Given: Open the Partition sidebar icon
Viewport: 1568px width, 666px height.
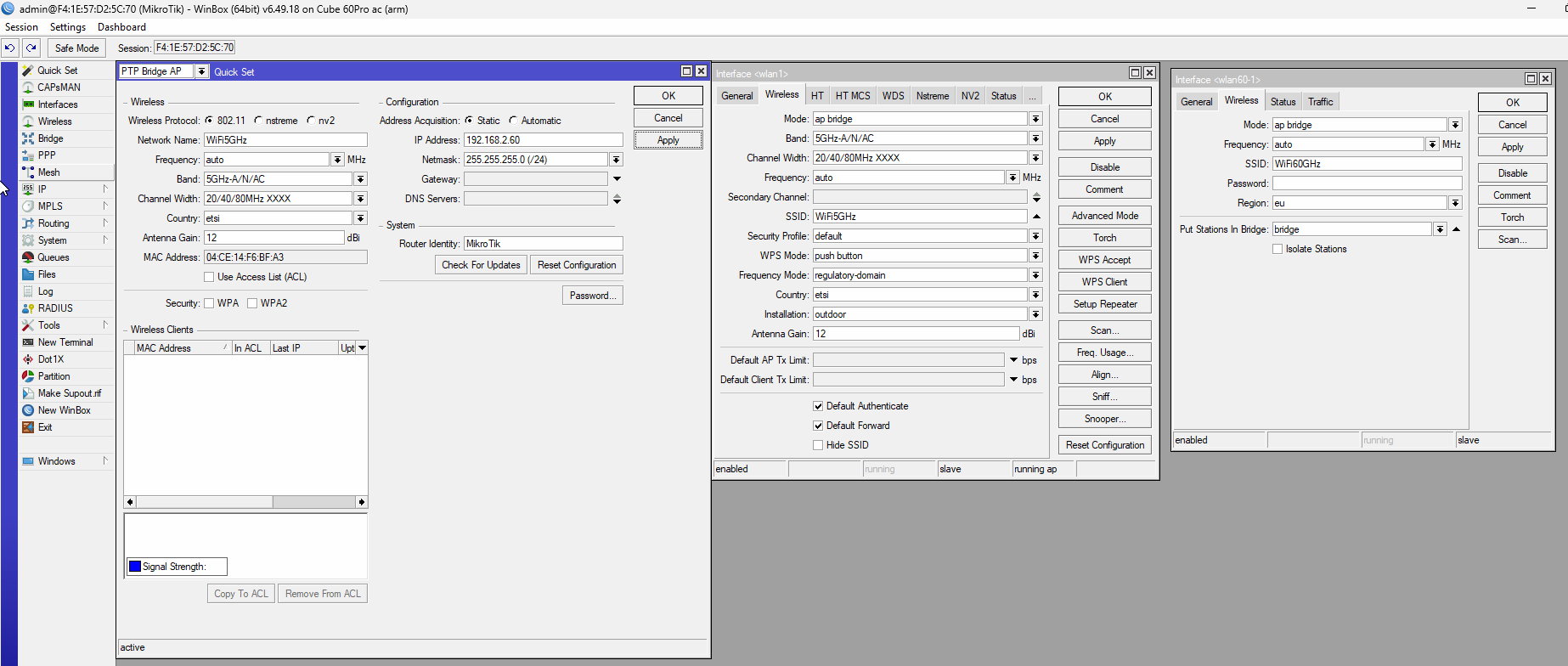Looking at the screenshot, I should [28, 376].
